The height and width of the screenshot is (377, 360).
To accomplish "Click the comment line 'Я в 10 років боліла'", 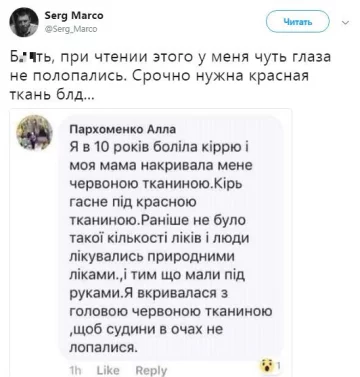I will point(159,147).
